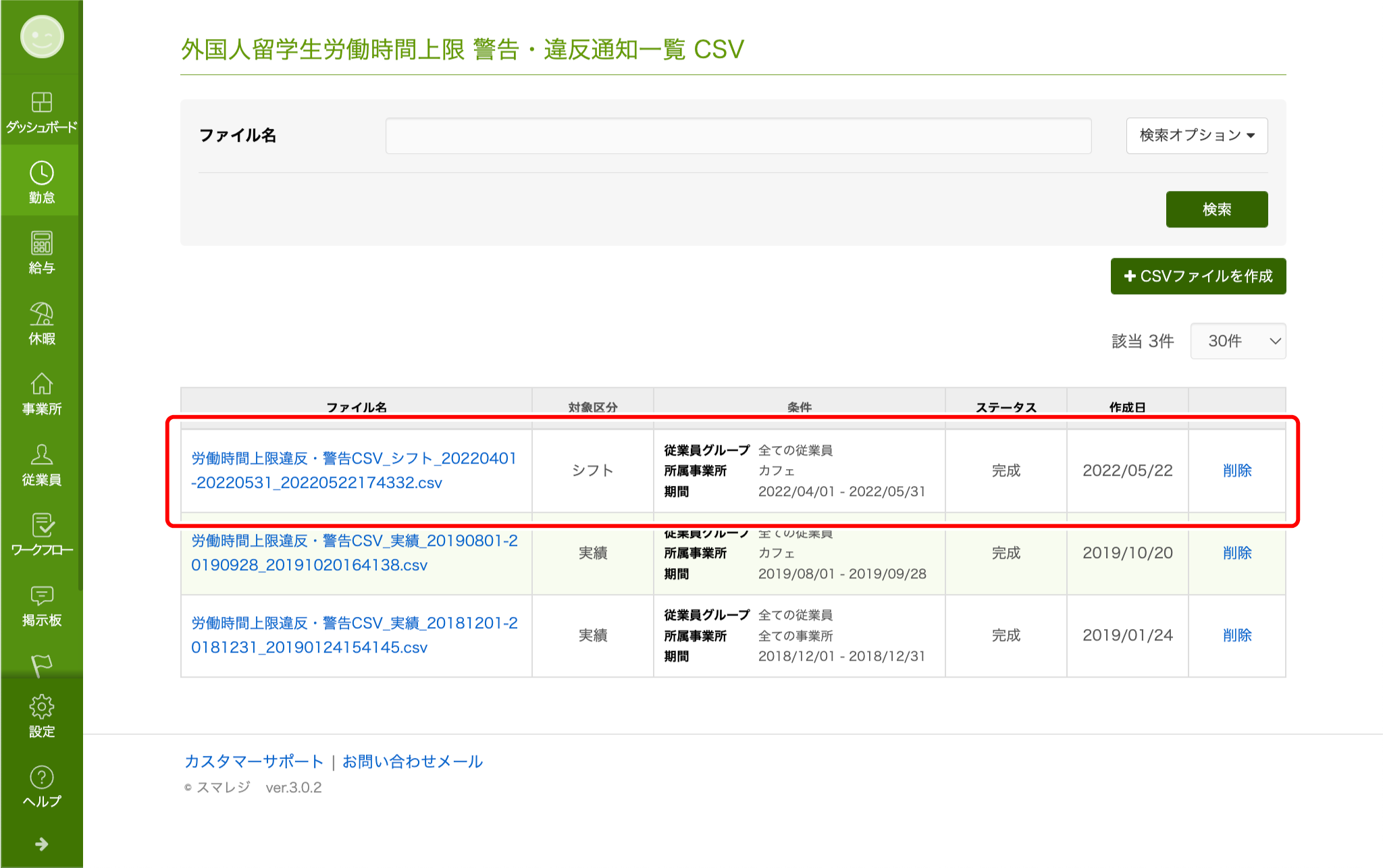Click the 全ての事業所 value in last row
Viewport: 1383px width, 868px height.
pos(795,636)
